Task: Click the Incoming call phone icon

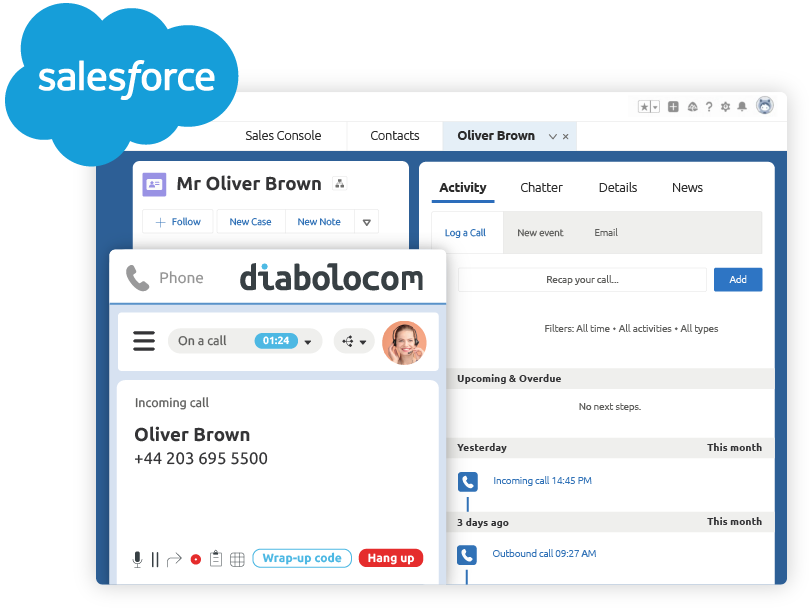Action: click(x=467, y=482)
